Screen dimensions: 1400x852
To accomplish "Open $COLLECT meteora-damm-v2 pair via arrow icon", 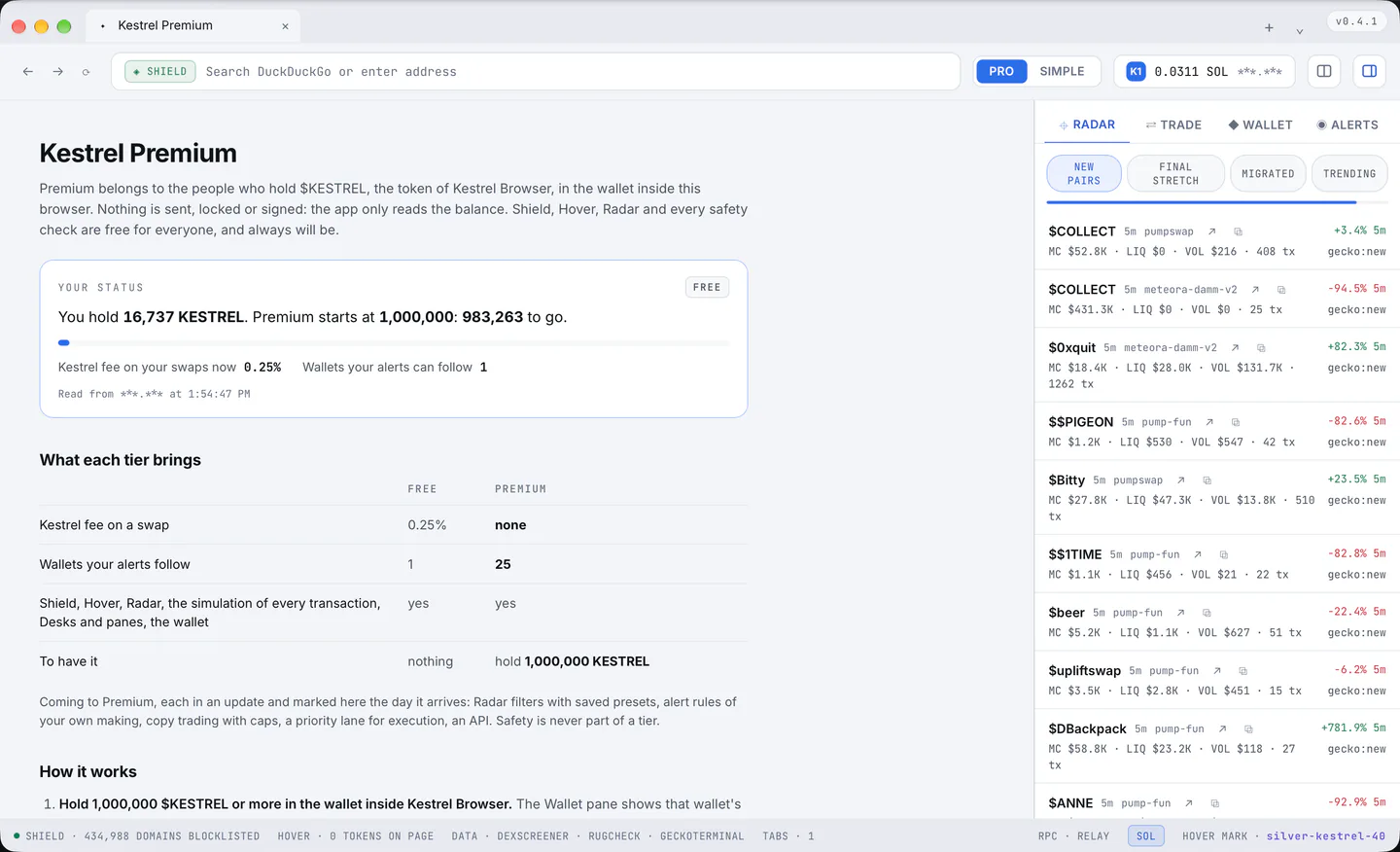I will click(1256, 290).
